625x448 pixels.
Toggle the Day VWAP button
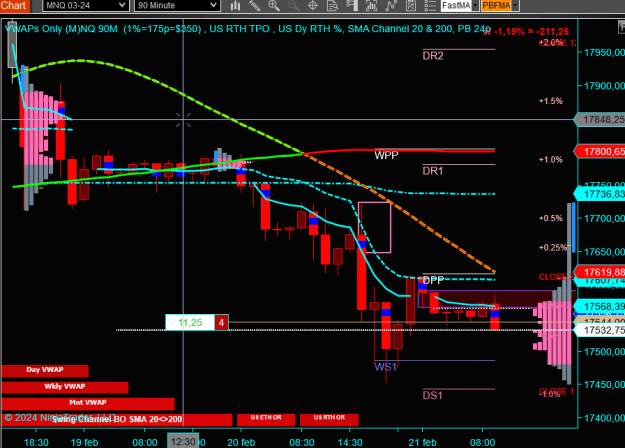pos(45,371)
